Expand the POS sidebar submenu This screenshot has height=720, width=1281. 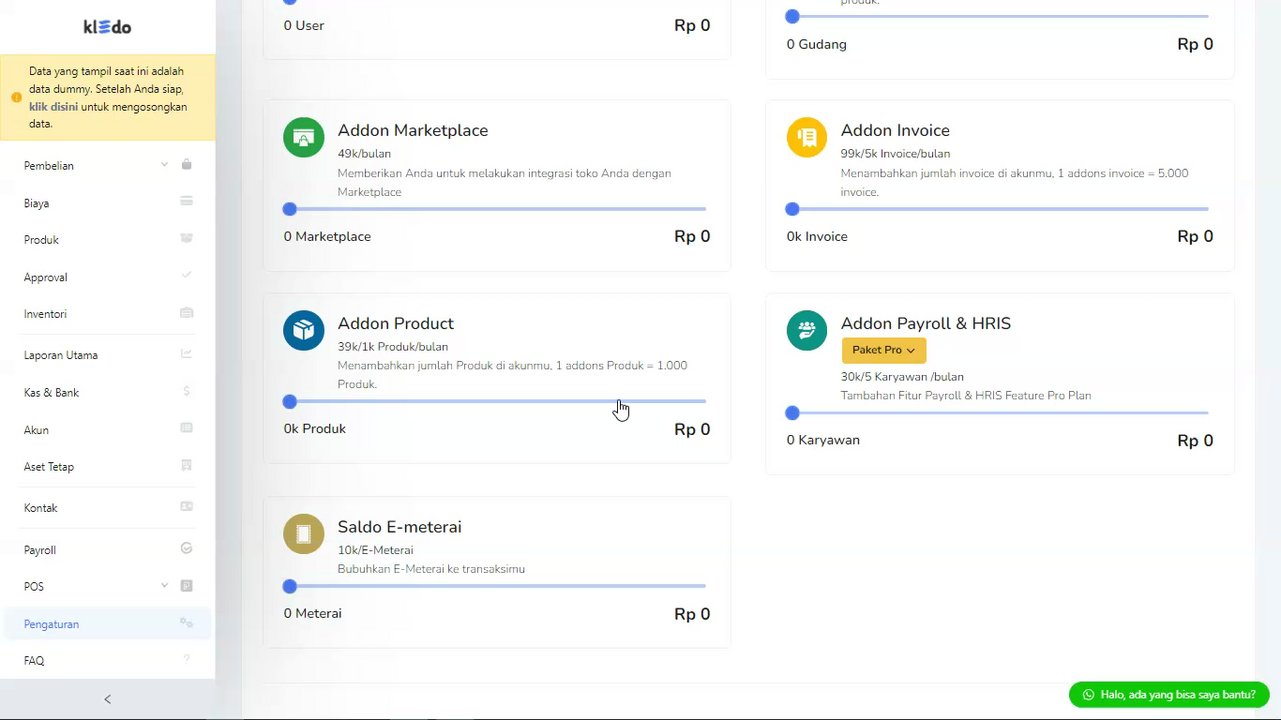164,586
